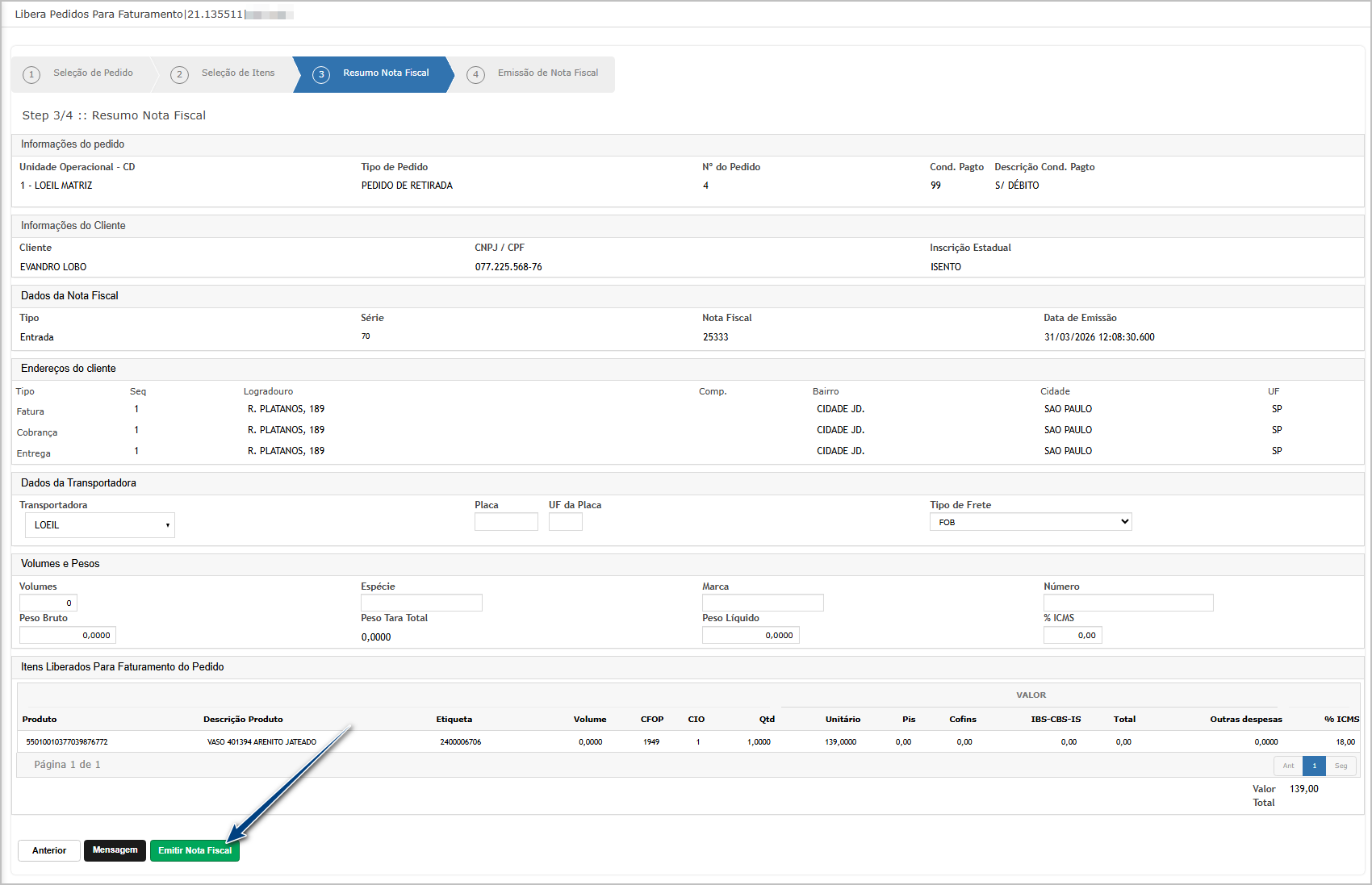Viewport: 1372px width, 885px height.
Task: Select the Emissão de Nota Fiscal step
Action: (x=547, y=73)
